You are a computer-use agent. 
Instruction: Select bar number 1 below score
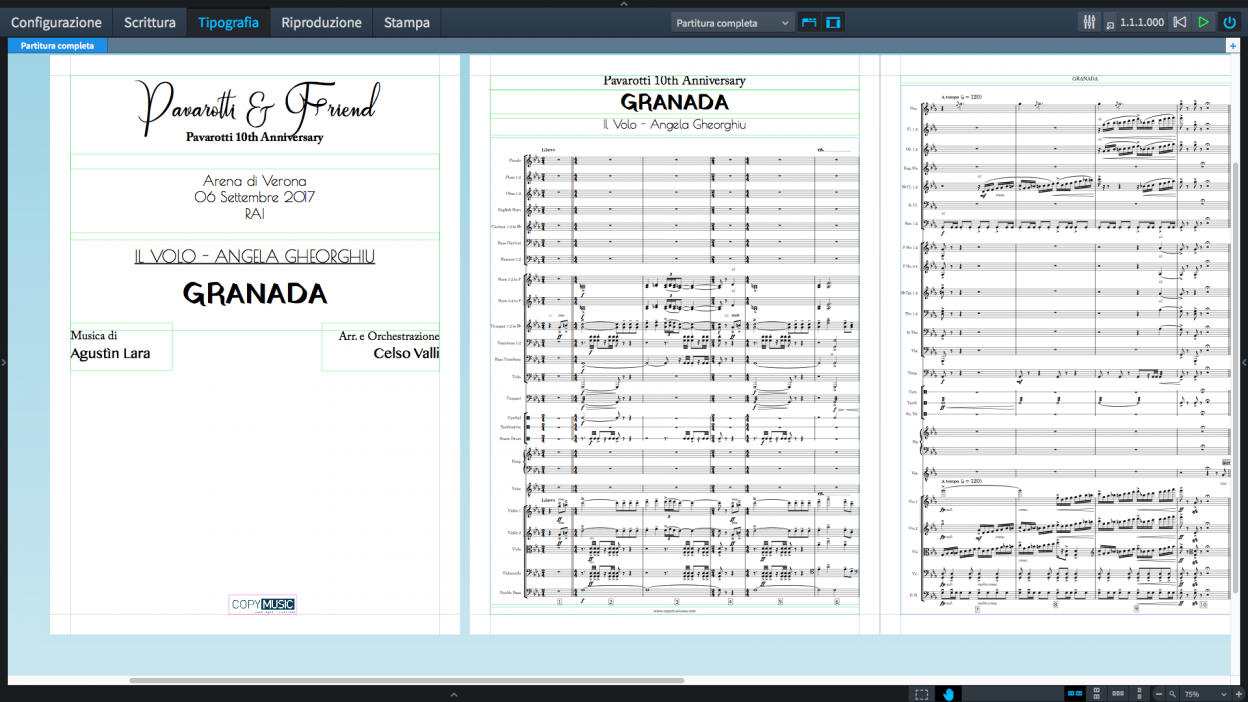[x=559, y=602]
